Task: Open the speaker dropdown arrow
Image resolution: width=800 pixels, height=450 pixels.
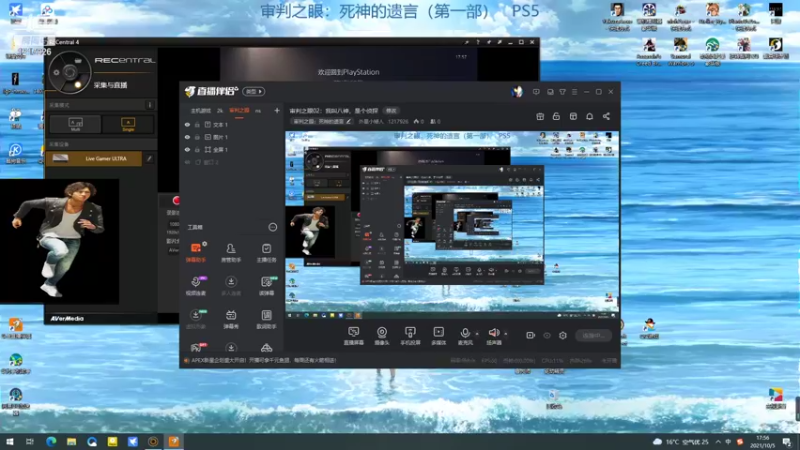Action: pos(506,334)
